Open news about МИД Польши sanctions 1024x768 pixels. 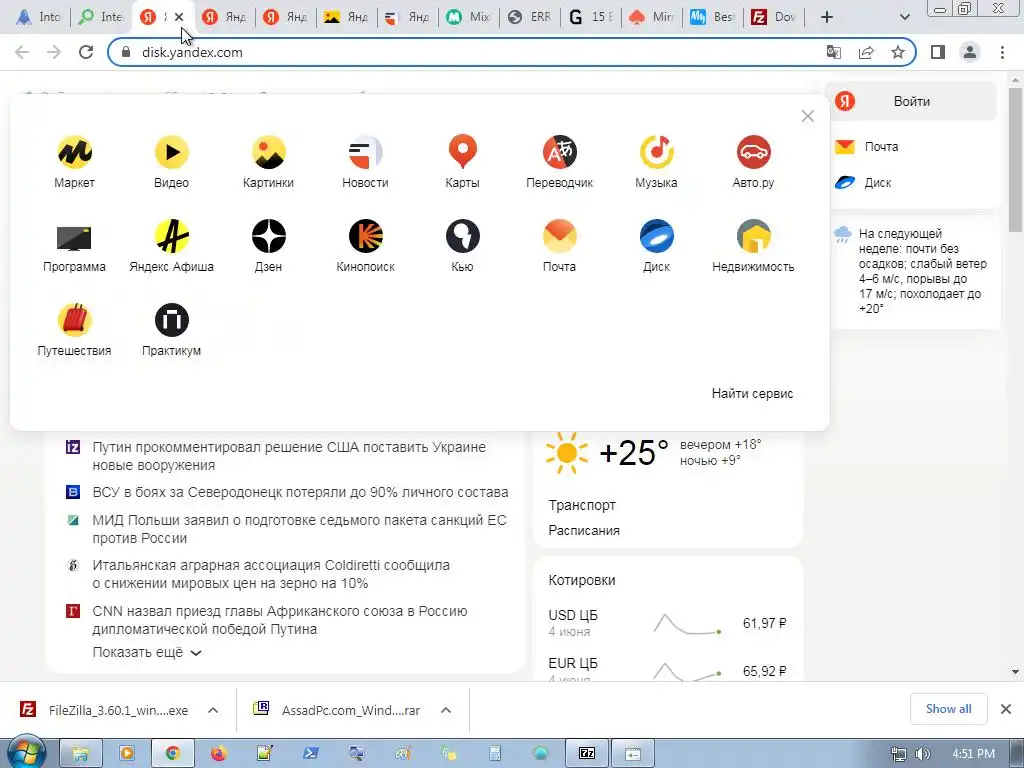pos(299,529)
